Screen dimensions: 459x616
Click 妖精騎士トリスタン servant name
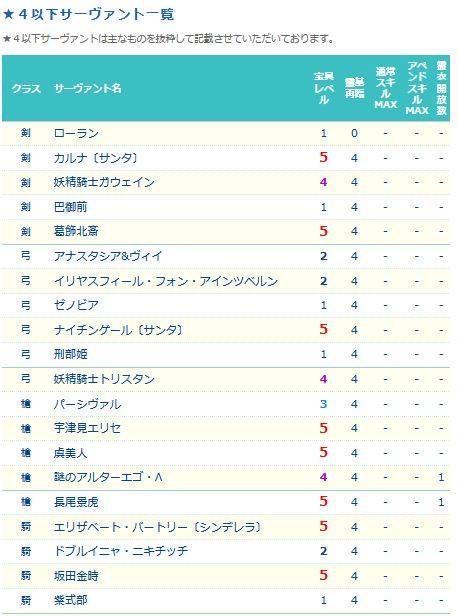click(104, 379)
